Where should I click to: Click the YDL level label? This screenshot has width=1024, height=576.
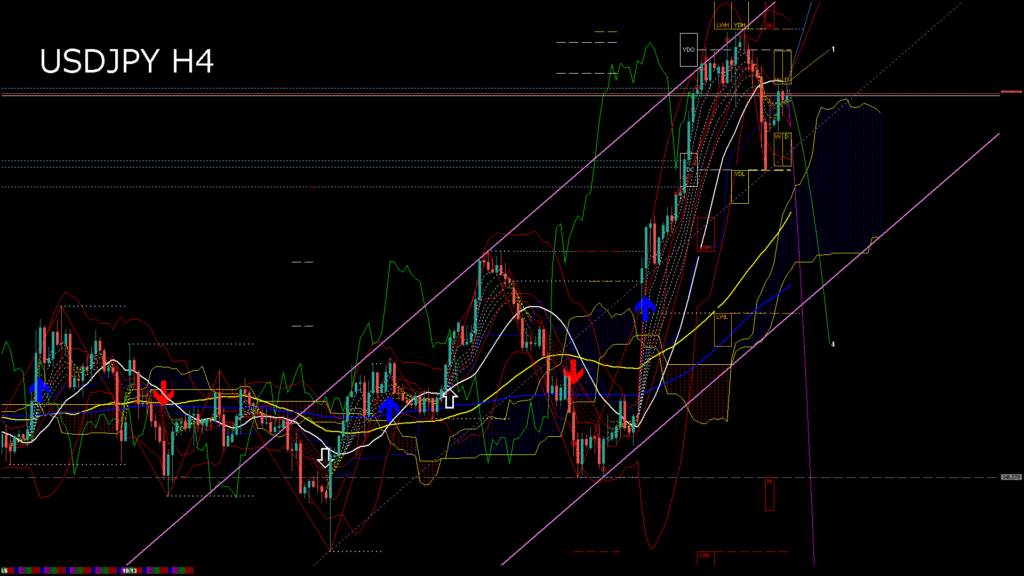739,173
